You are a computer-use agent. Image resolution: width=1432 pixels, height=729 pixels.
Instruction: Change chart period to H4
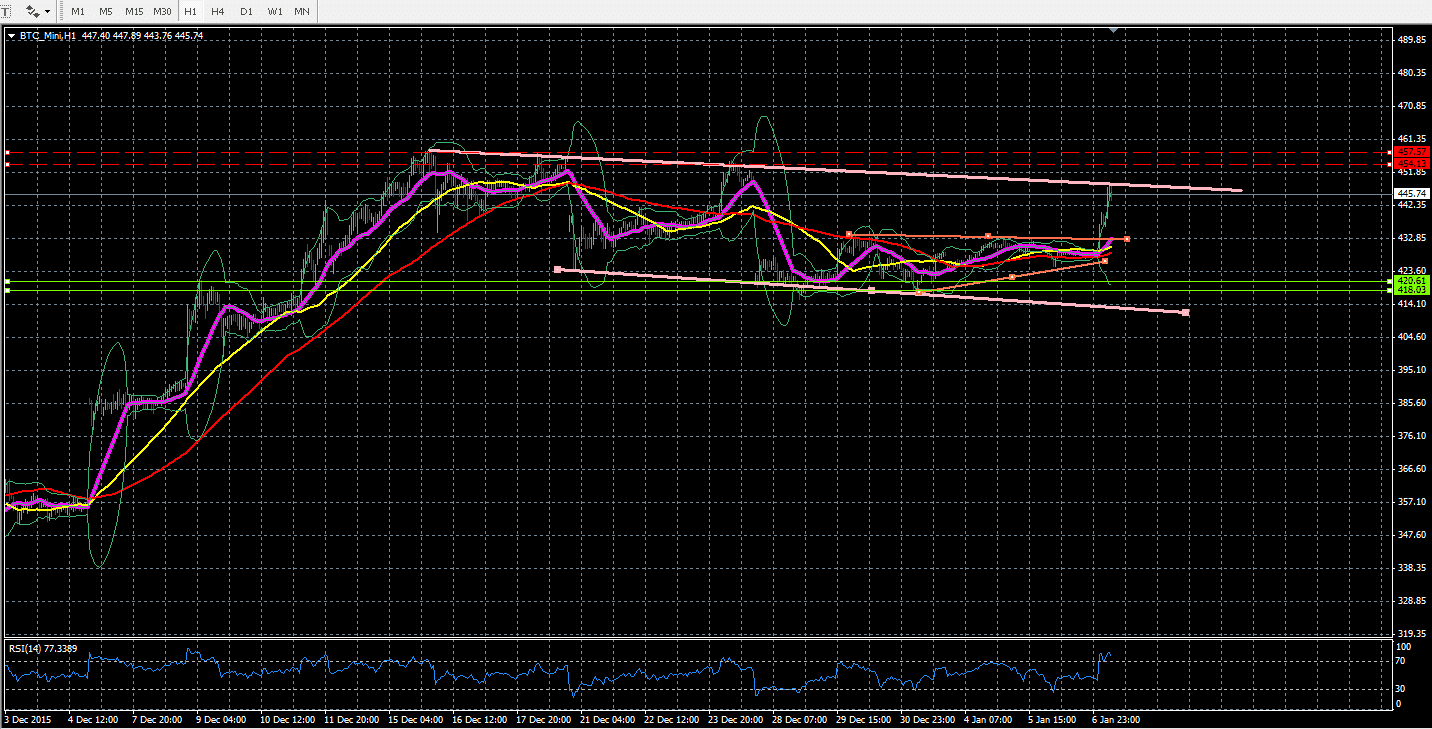tap(218, 11)
